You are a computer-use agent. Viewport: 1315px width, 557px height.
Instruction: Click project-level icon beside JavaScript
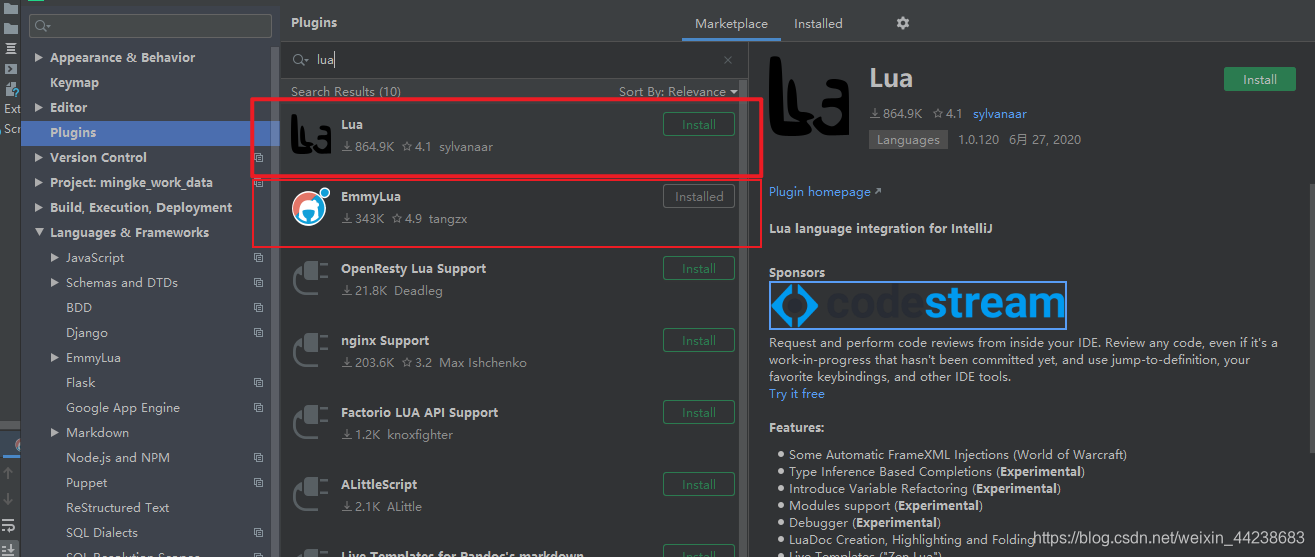[x=258, y=258]
